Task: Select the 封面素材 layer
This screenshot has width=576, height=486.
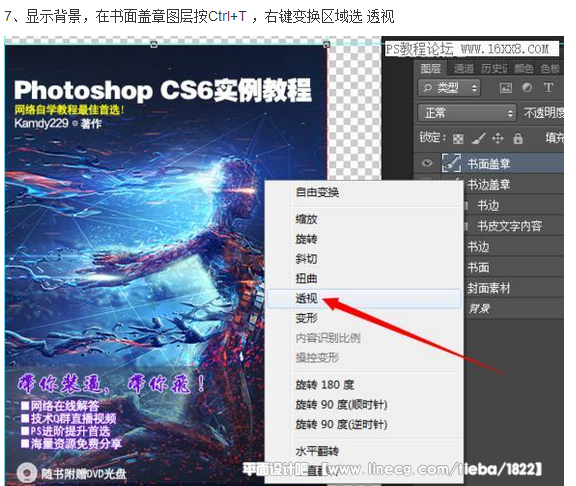Action: (x=489, y=288)
